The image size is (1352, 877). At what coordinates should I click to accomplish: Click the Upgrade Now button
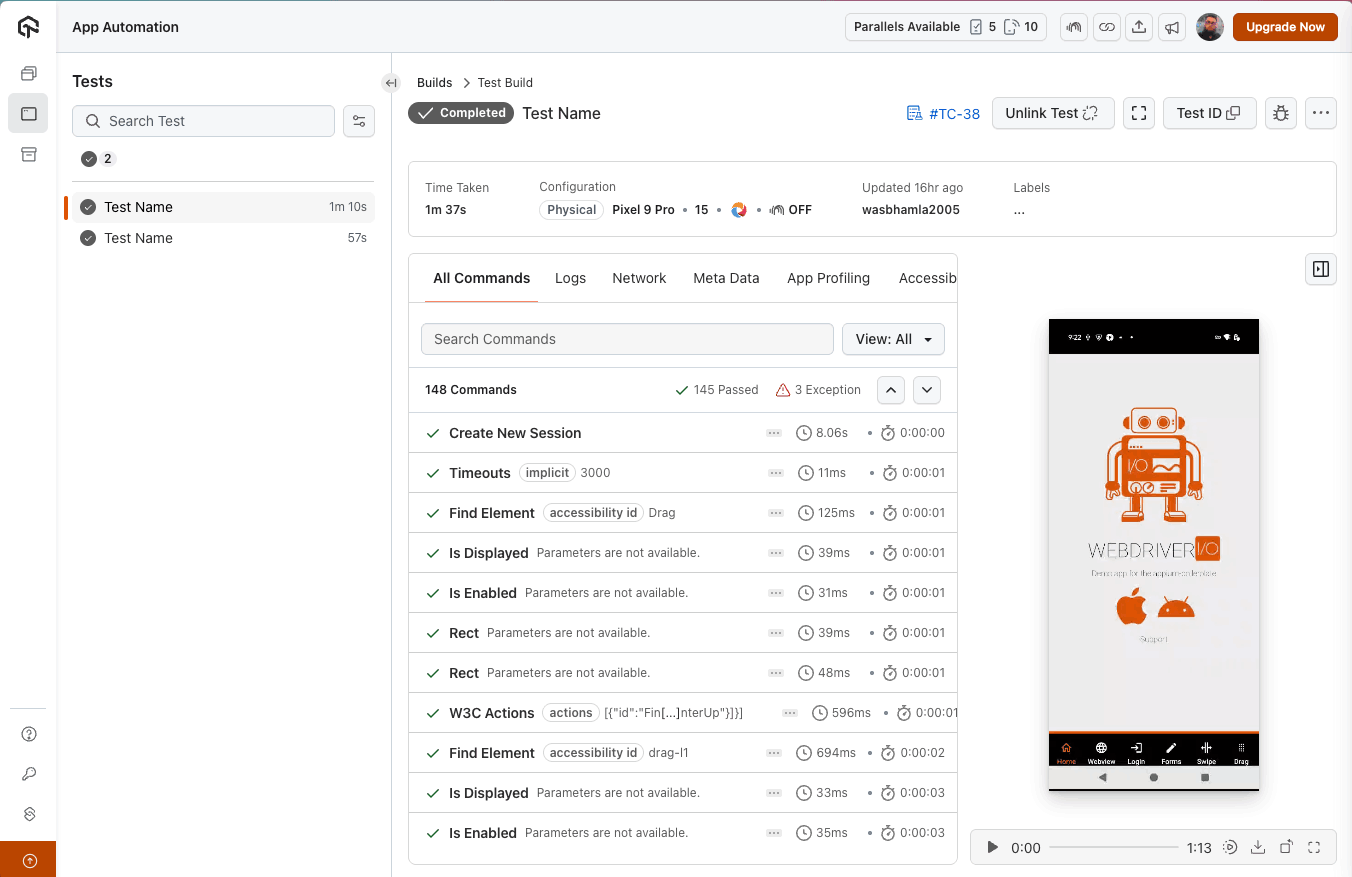click(1285, 27)
